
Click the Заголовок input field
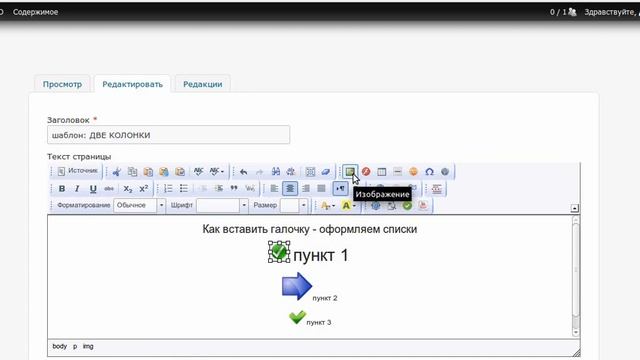[169, 135]
